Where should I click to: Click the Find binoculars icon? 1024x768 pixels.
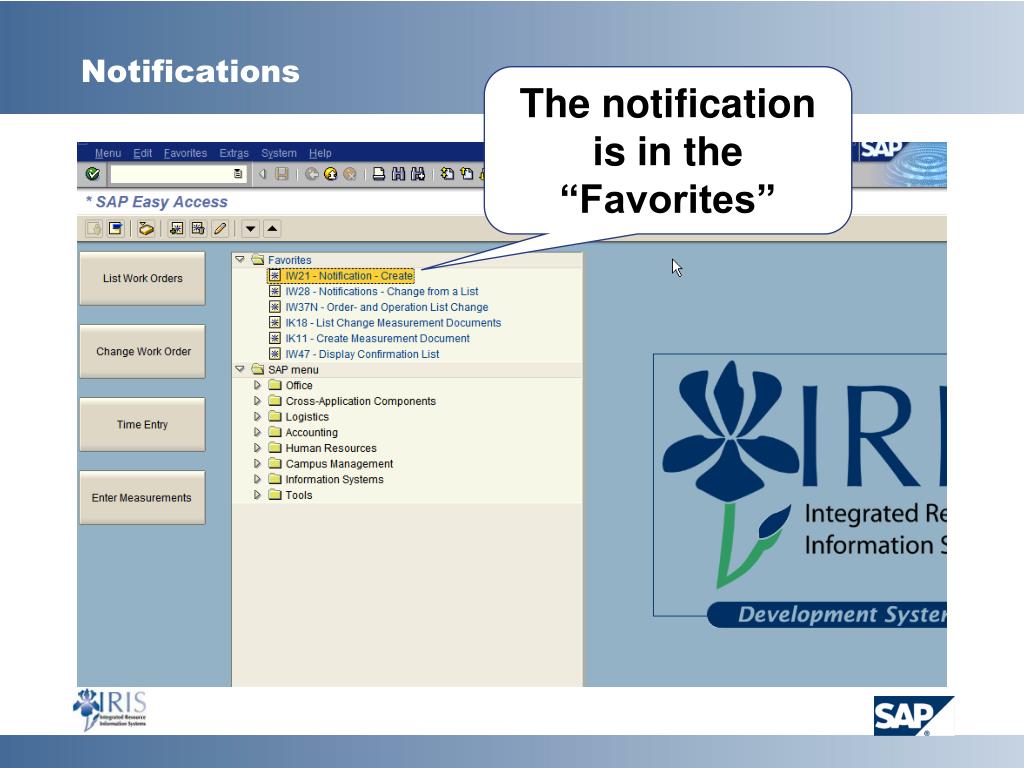pyautogui.click(x=398, y=174)
